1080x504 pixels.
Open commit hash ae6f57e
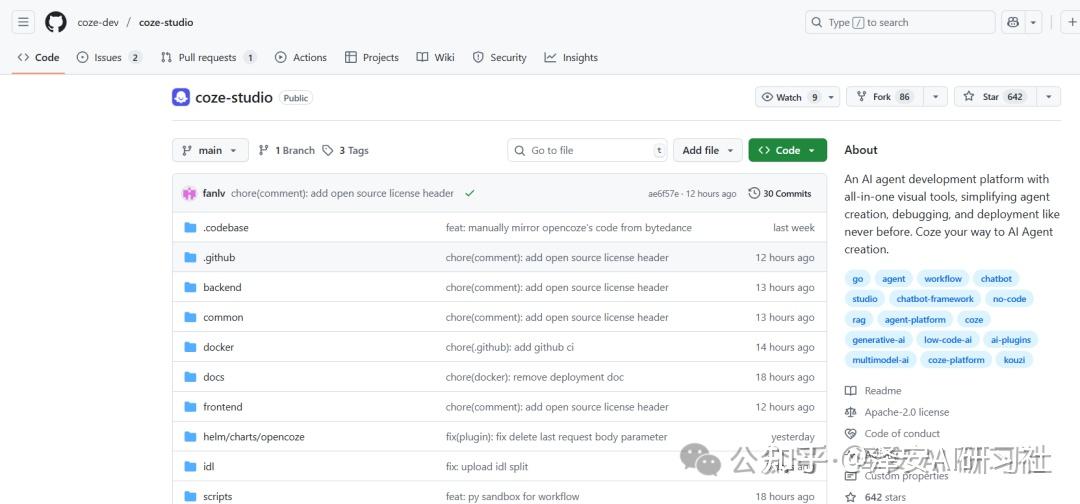pyautogui.click(x=663, y=194)
